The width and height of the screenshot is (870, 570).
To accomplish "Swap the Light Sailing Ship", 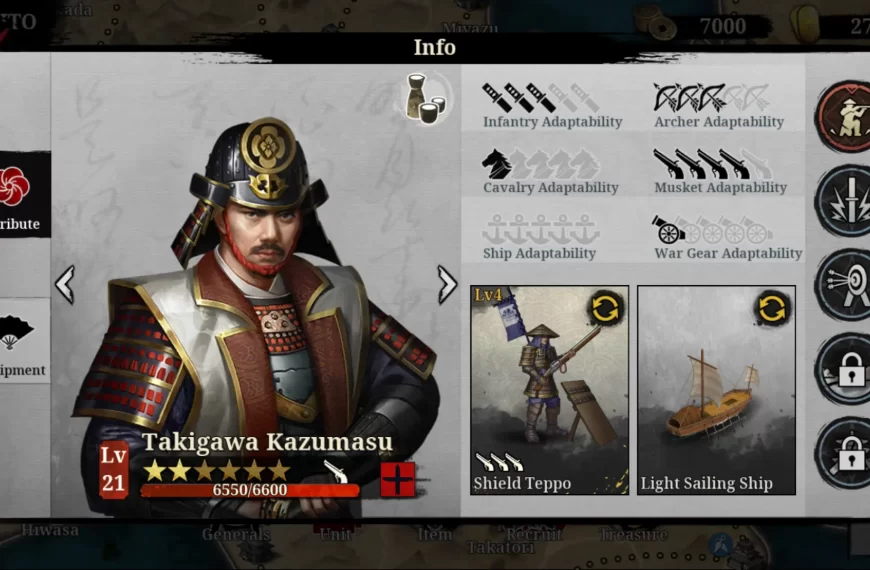I will point(772,308).
